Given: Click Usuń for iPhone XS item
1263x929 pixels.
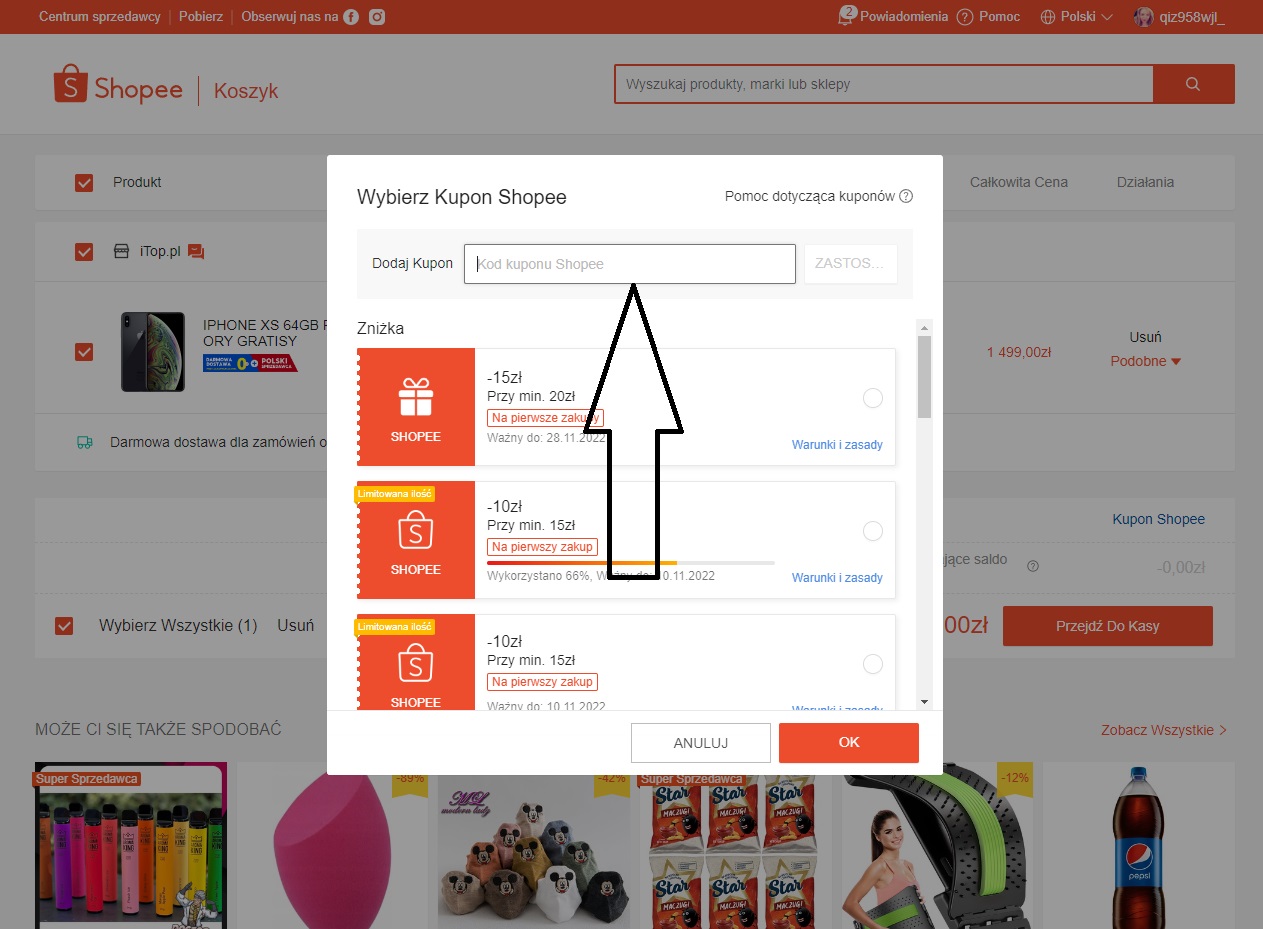Looking at the screenshot, I should pos(1145,338).
